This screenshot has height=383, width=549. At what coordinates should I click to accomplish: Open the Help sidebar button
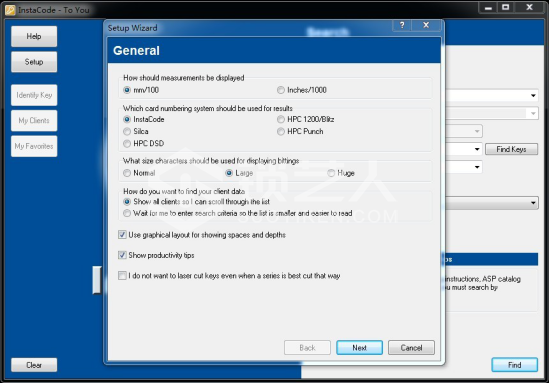coord(34,36)
